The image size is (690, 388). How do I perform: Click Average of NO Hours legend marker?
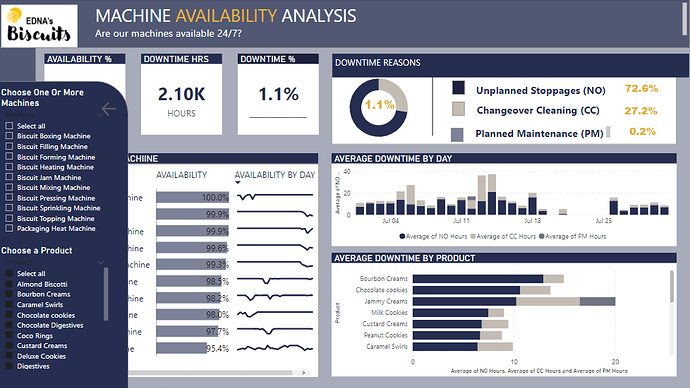(402, 236)
